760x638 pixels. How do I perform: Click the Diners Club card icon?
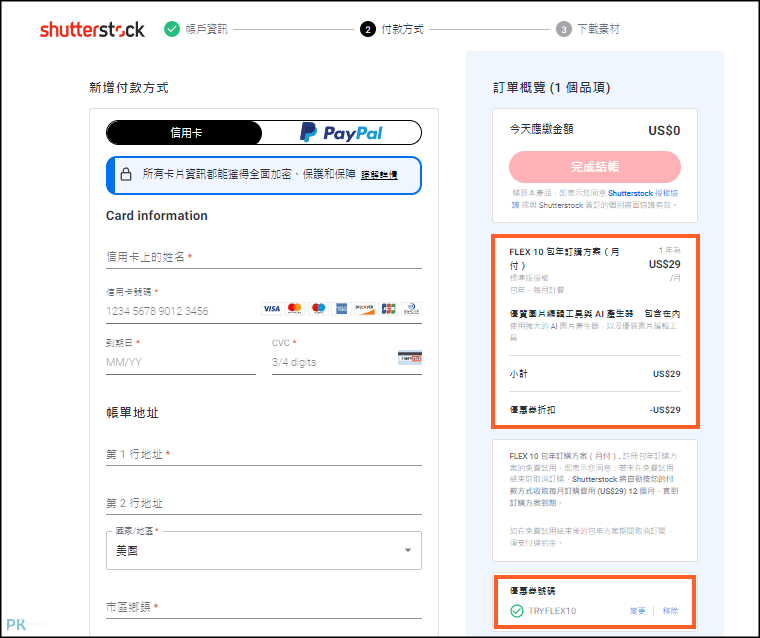412,308
